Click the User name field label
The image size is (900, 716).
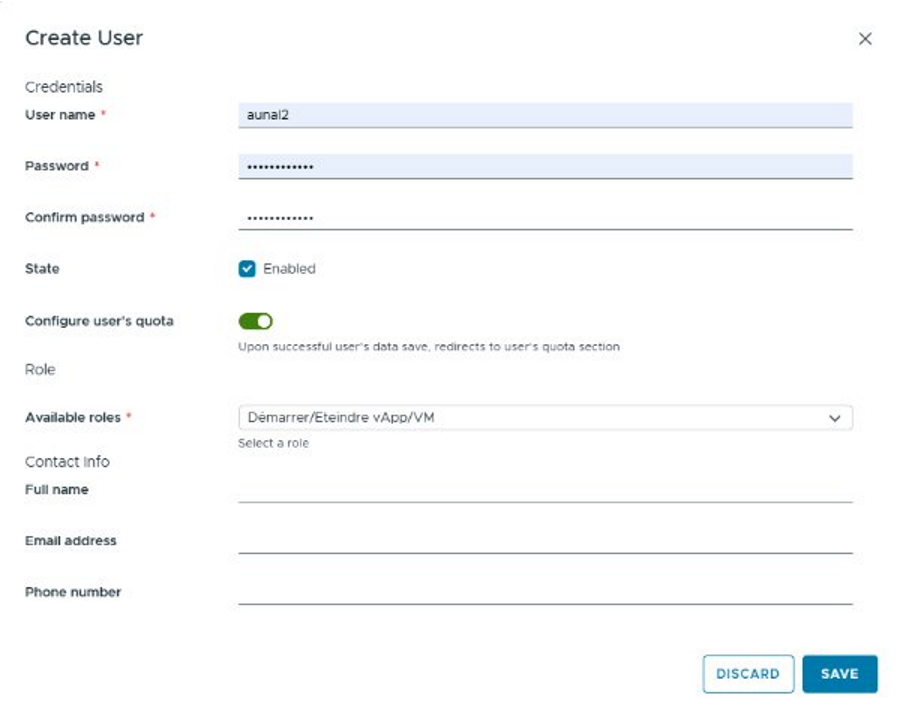pos(60,115)
